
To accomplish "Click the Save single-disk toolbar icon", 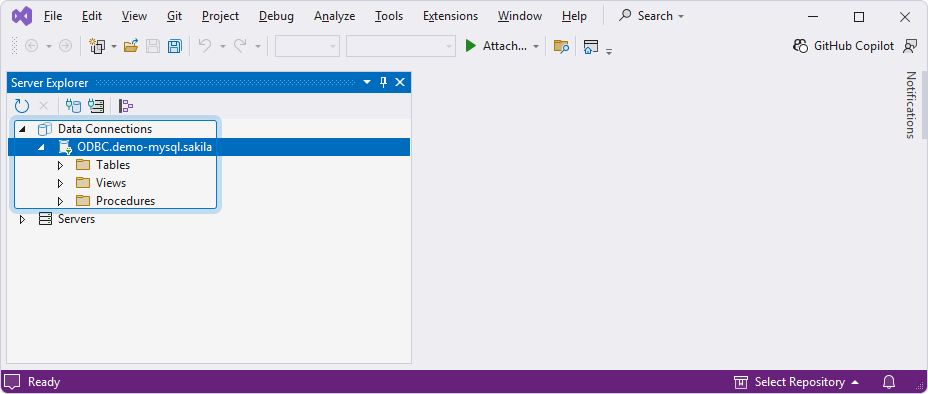I will click(153, 46).
